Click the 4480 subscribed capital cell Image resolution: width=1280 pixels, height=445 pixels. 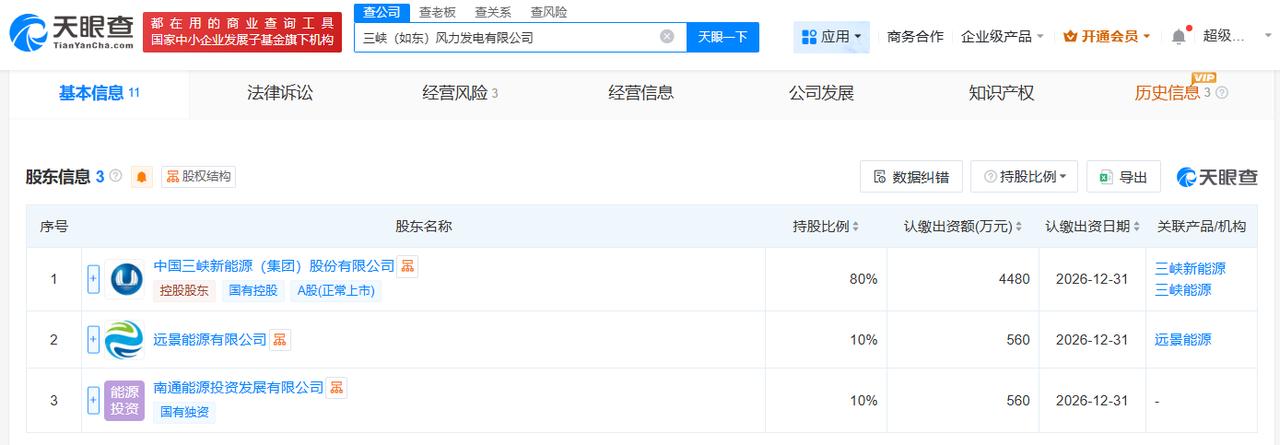(x=963, y=279)
